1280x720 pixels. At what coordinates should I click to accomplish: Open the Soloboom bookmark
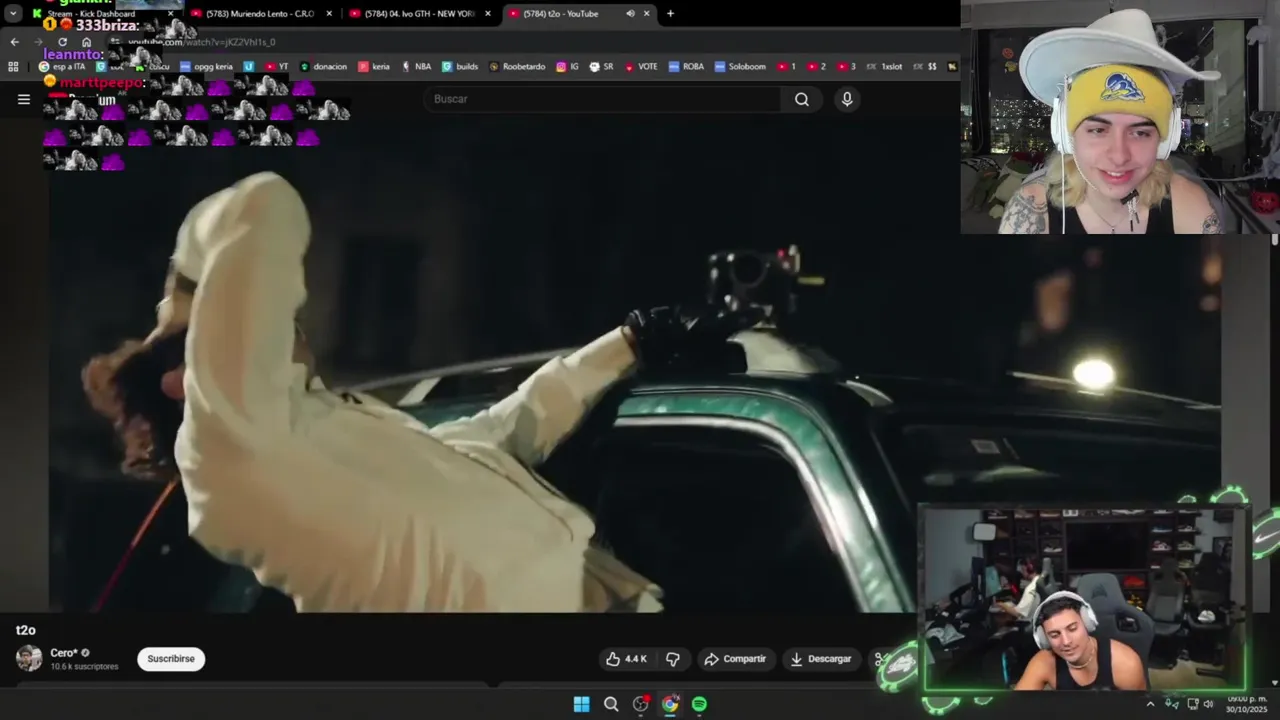click(740, 67)
